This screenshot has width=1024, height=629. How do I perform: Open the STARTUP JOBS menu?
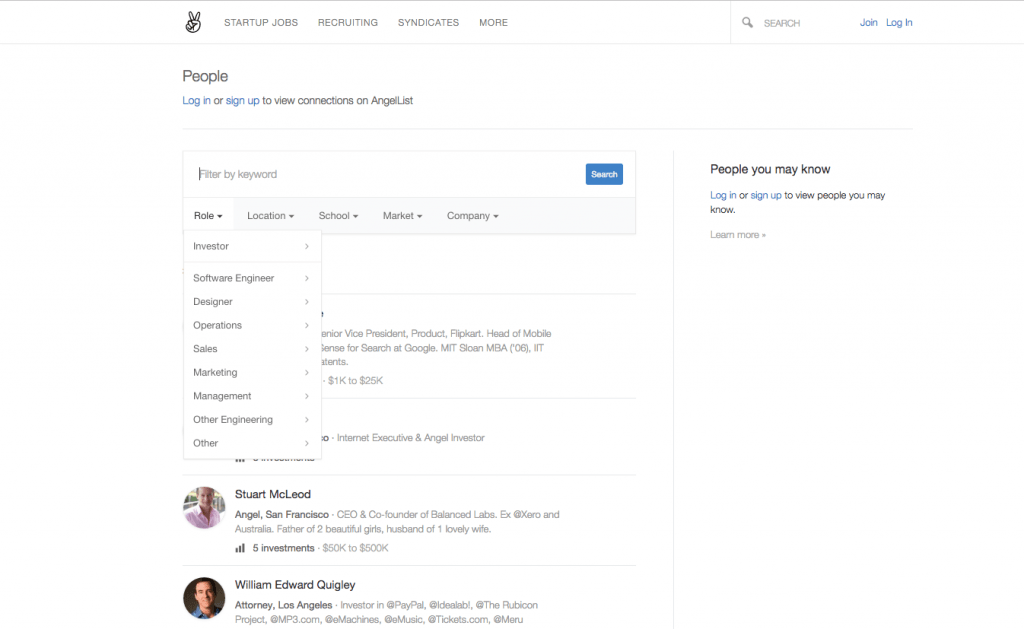tap(260, 22)
